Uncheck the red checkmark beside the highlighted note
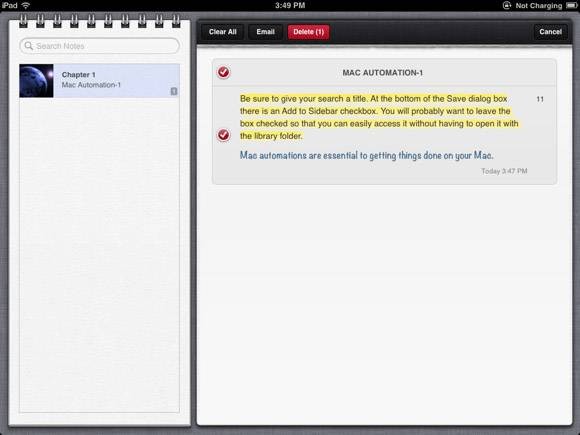Image resolution: width=580 pixels, height=435 pixels. click(223, 135)
